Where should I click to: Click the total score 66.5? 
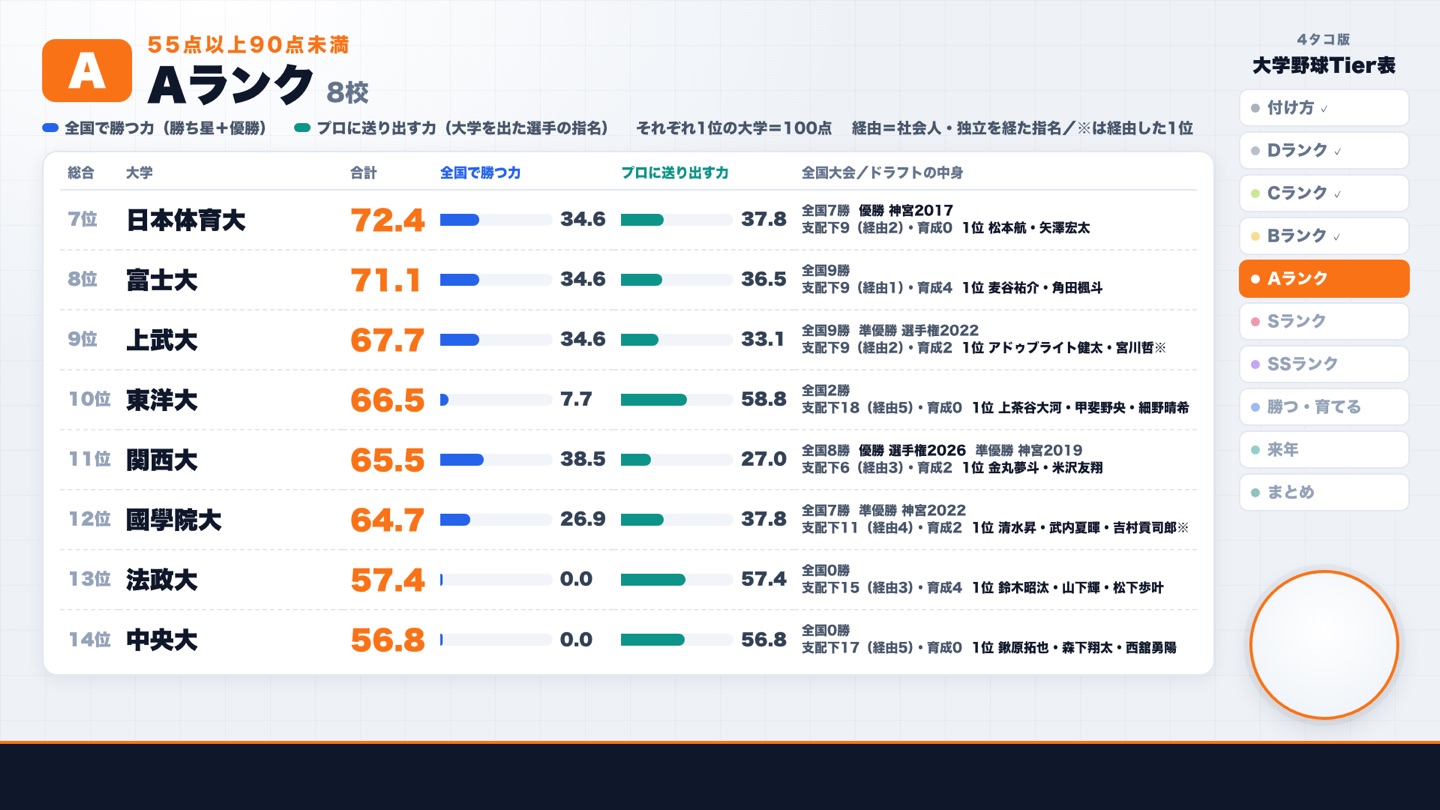[x=388, y=400]
